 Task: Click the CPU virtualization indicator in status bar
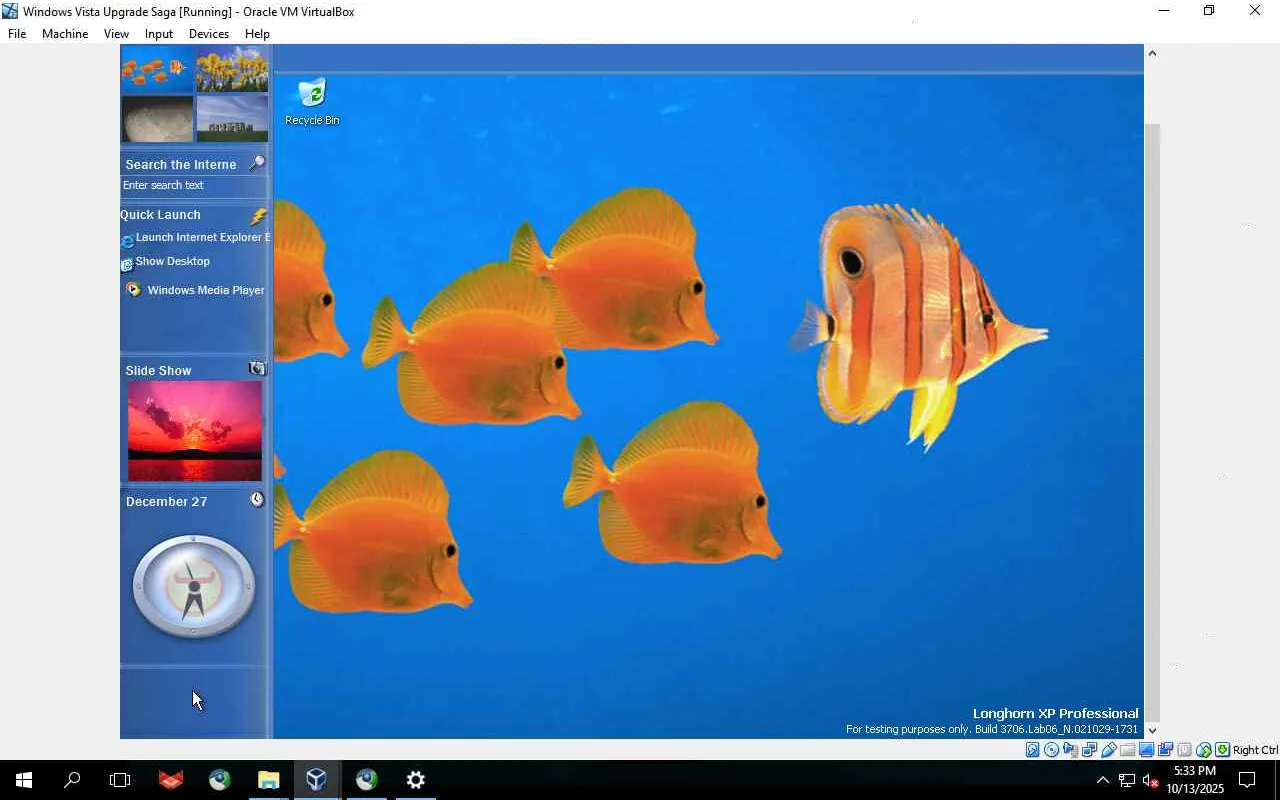(1185, 750)
